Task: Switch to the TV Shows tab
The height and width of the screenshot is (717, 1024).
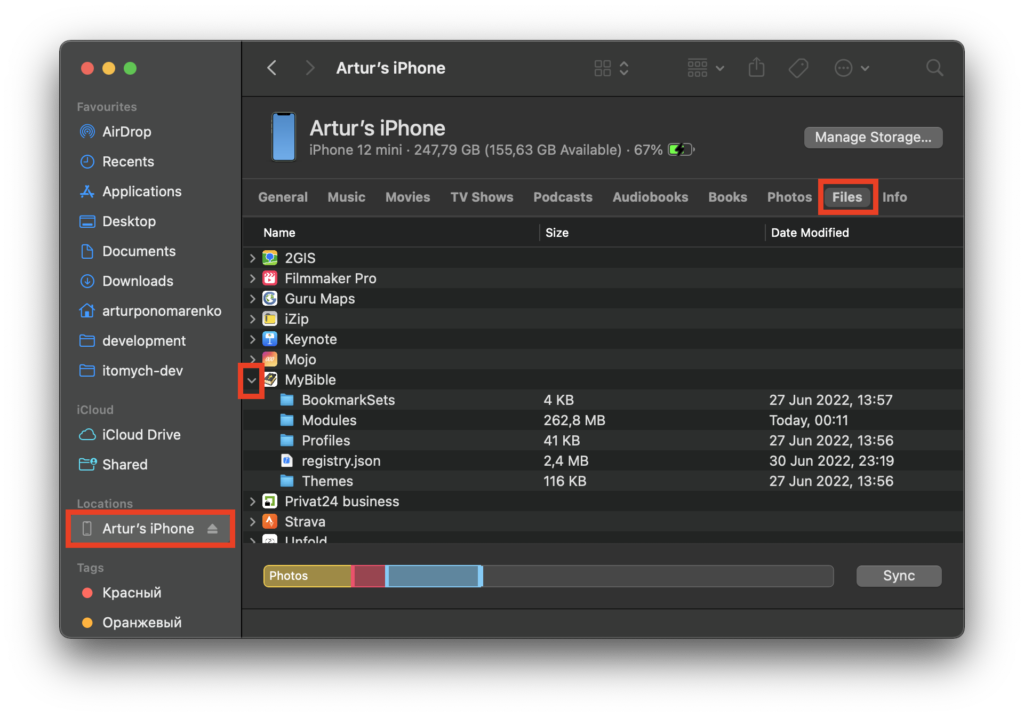Action: click(x=481, y=197)
